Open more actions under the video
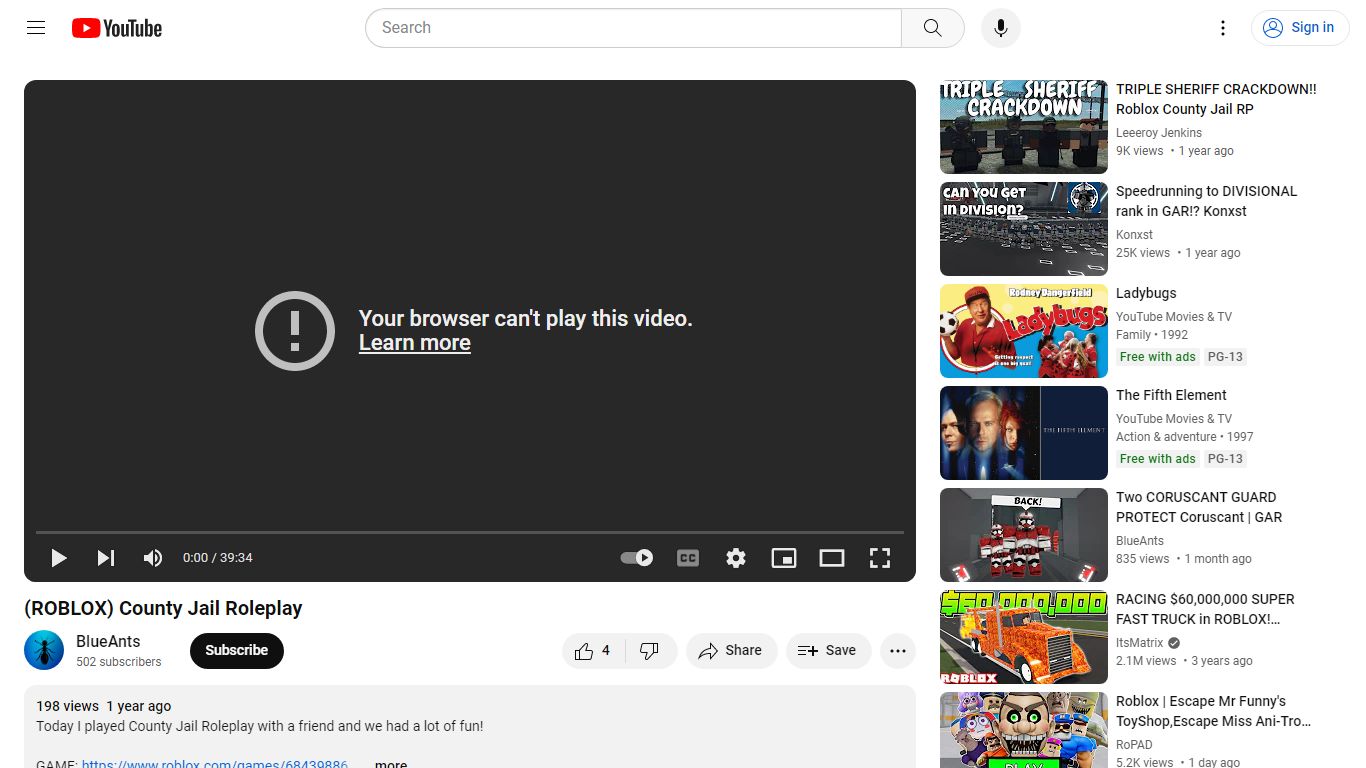The width and height of the screenshot is (1366, 768). click(x=898, y=650)
